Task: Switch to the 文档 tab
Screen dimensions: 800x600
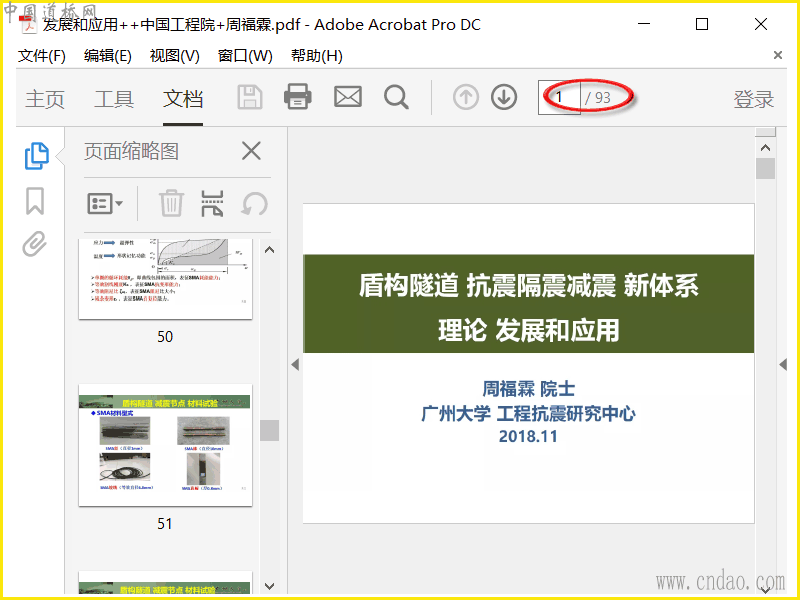Action: tap(183, 99)
